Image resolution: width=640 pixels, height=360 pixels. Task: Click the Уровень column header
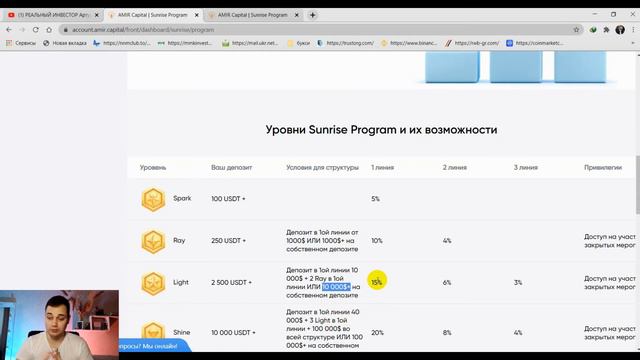(153, 167)
